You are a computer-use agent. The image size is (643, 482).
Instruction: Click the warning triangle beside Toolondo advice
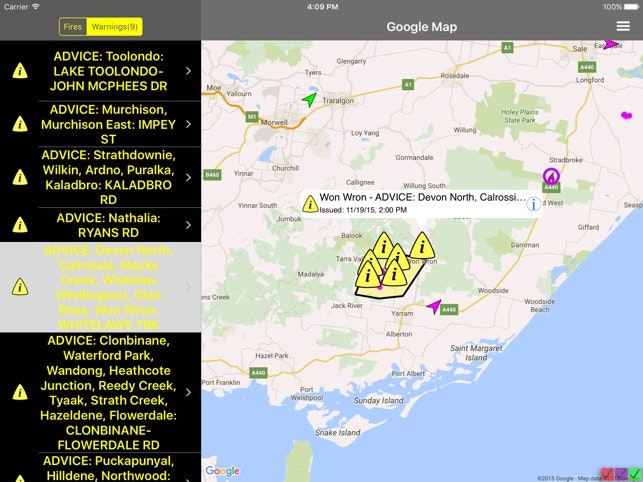point(20,70)
